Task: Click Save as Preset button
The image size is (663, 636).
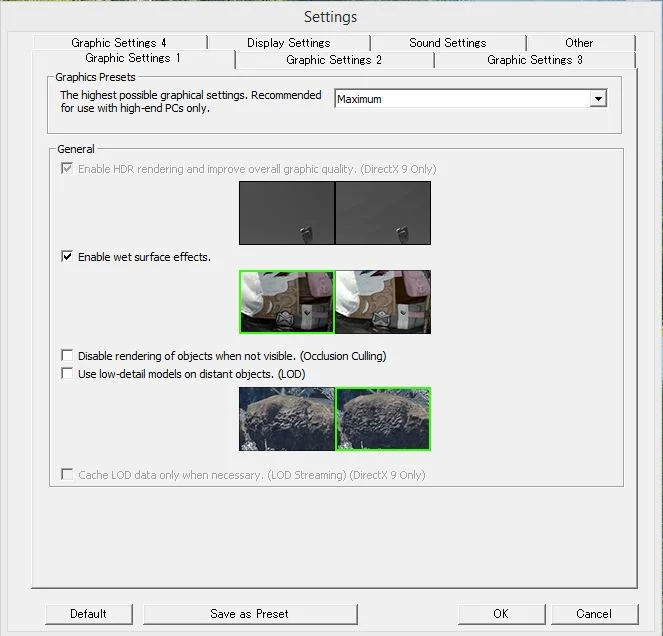Action: click(249, 614)
